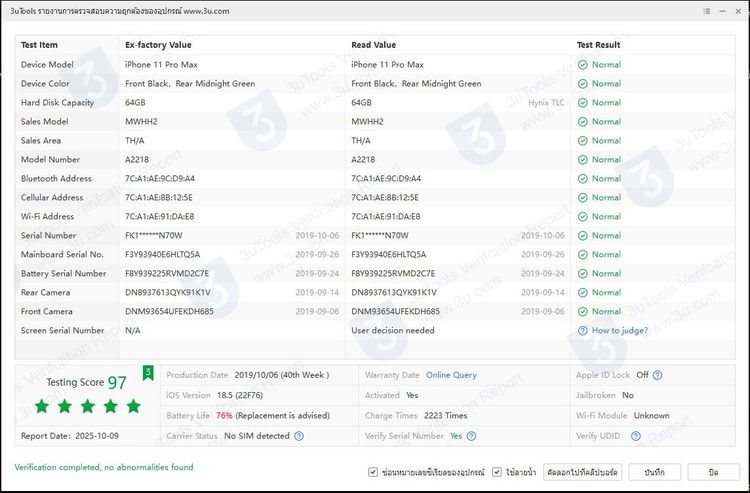The width and height of the screenshot is (750, 493).
Task: Click the Normal check icon for Sales Area
Action: tap(582, 141)
